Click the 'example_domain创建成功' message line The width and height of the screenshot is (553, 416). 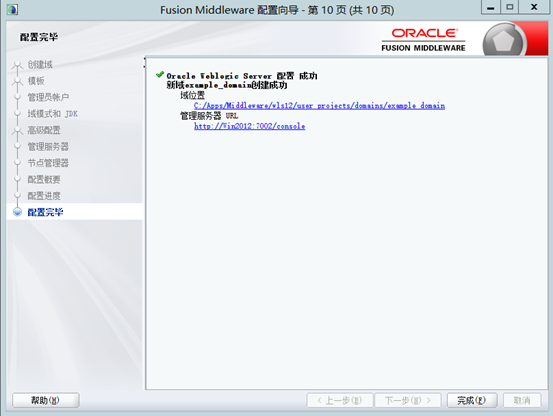pyautogui.click(x=227, y=85)
